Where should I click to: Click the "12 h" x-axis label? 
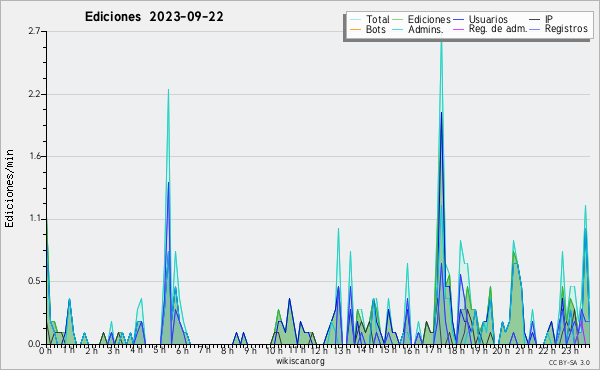(319, 350)
